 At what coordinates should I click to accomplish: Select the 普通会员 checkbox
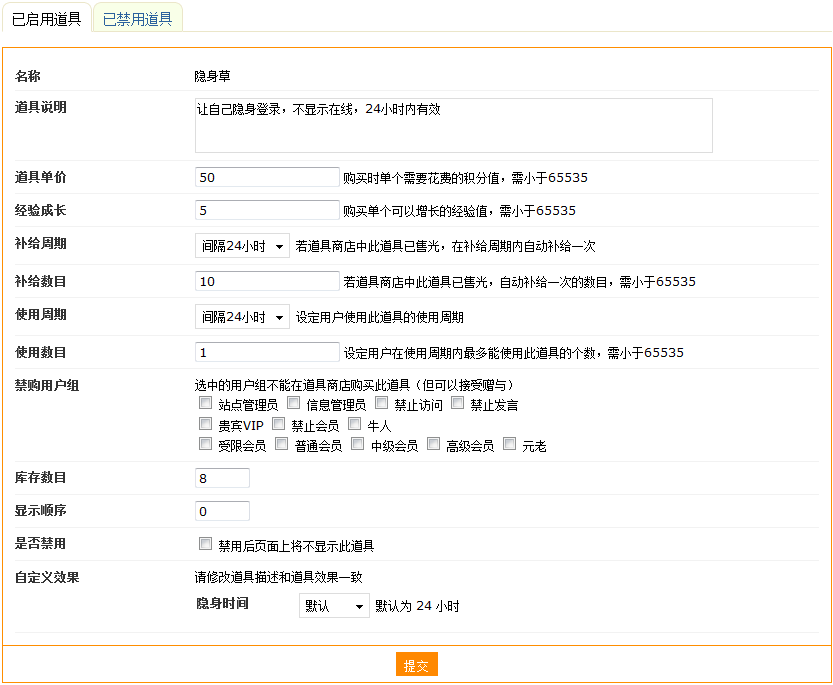coord(282,444)
